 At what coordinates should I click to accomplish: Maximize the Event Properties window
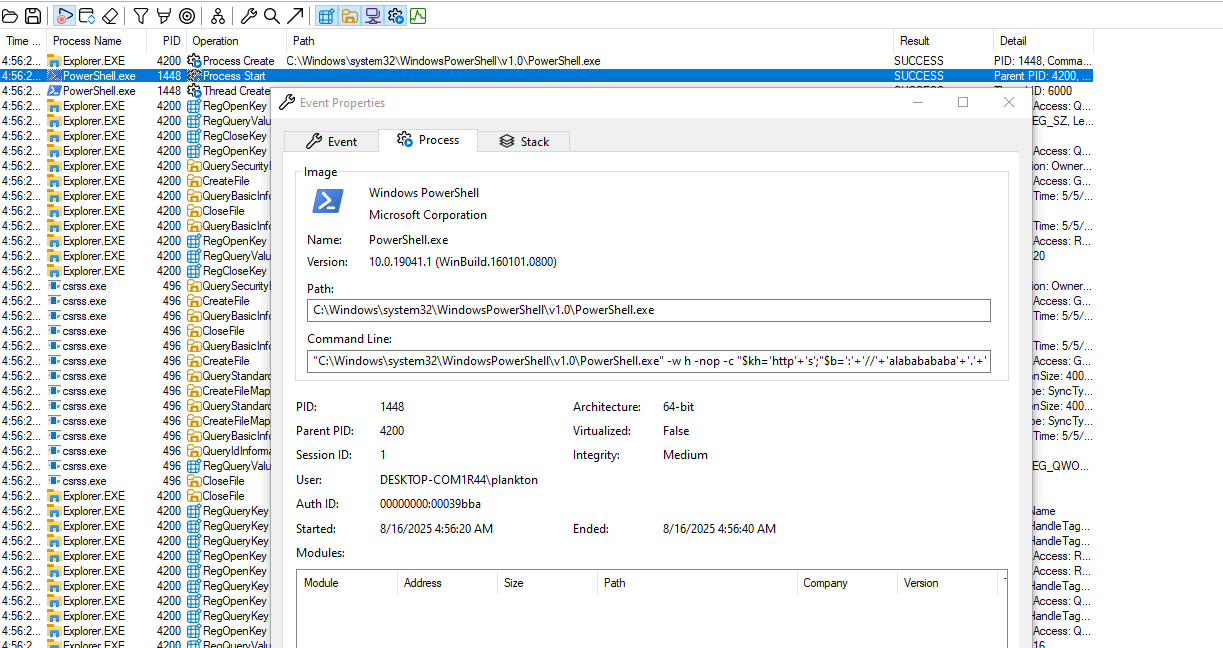click(x=963, y=102)
